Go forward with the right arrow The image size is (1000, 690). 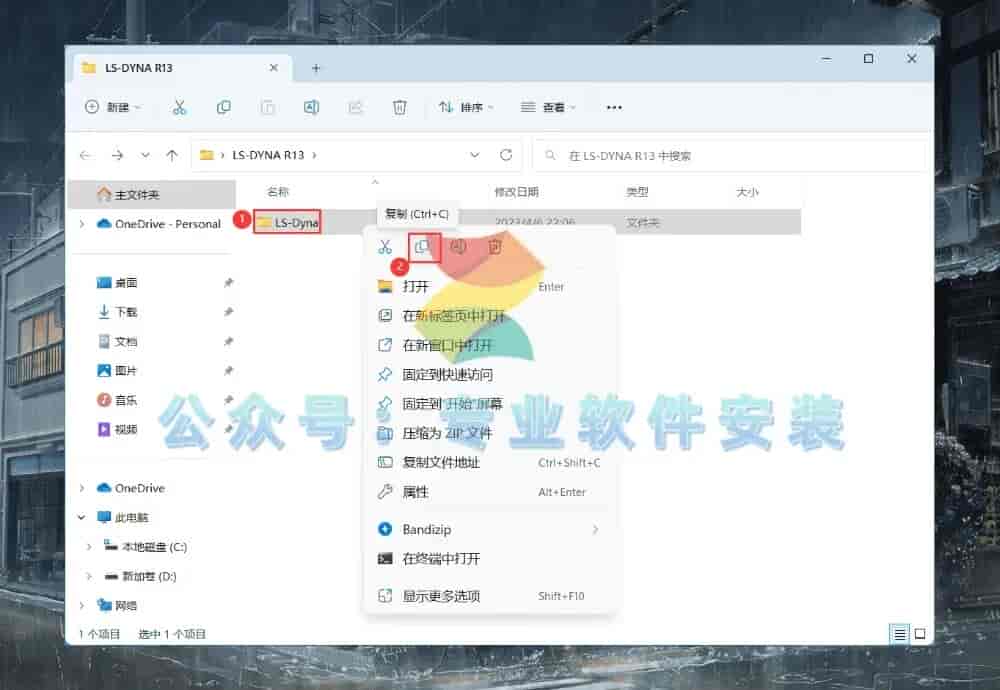117,155
